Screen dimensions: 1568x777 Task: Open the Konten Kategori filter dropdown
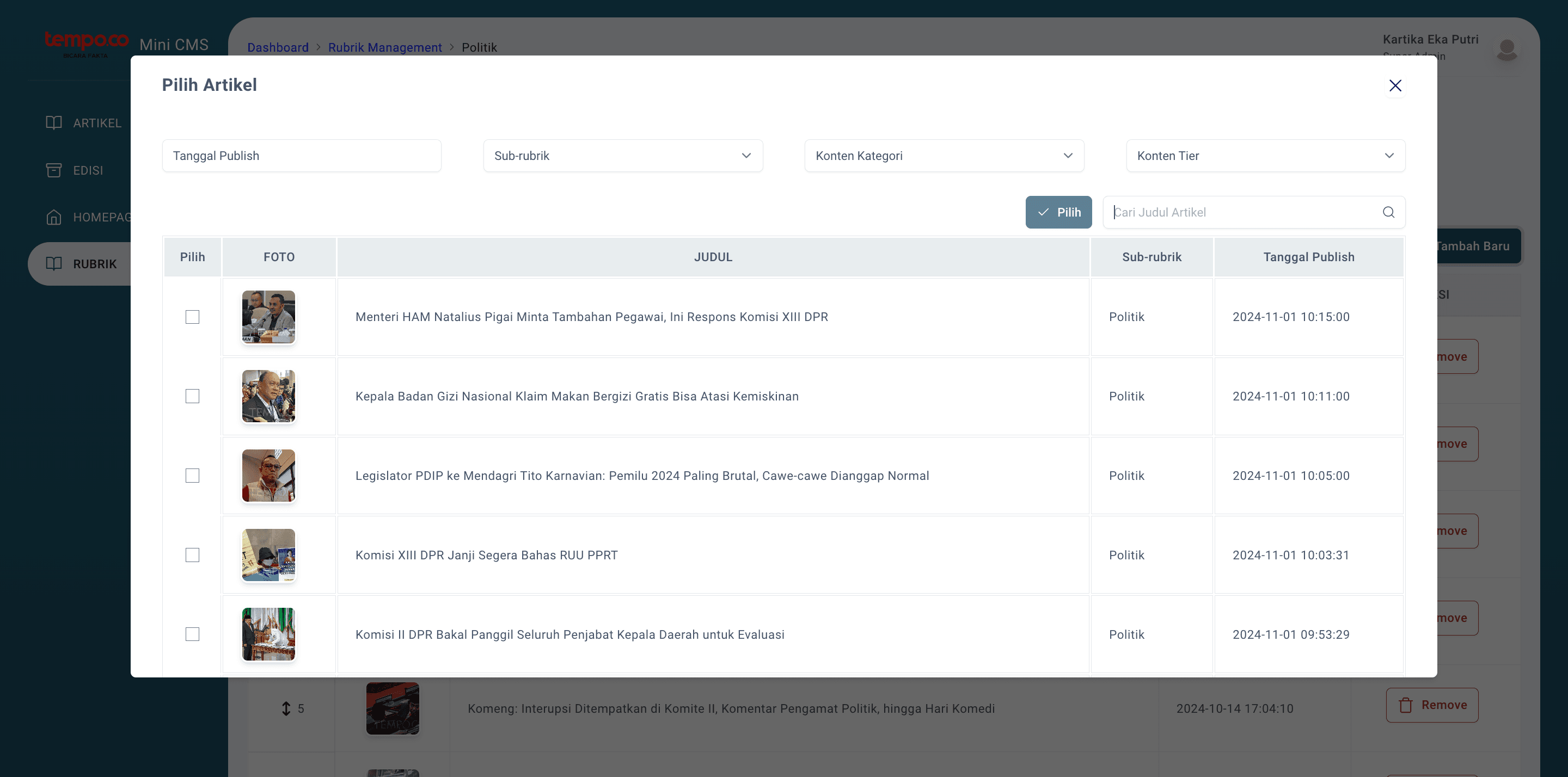tap(944, 156)
